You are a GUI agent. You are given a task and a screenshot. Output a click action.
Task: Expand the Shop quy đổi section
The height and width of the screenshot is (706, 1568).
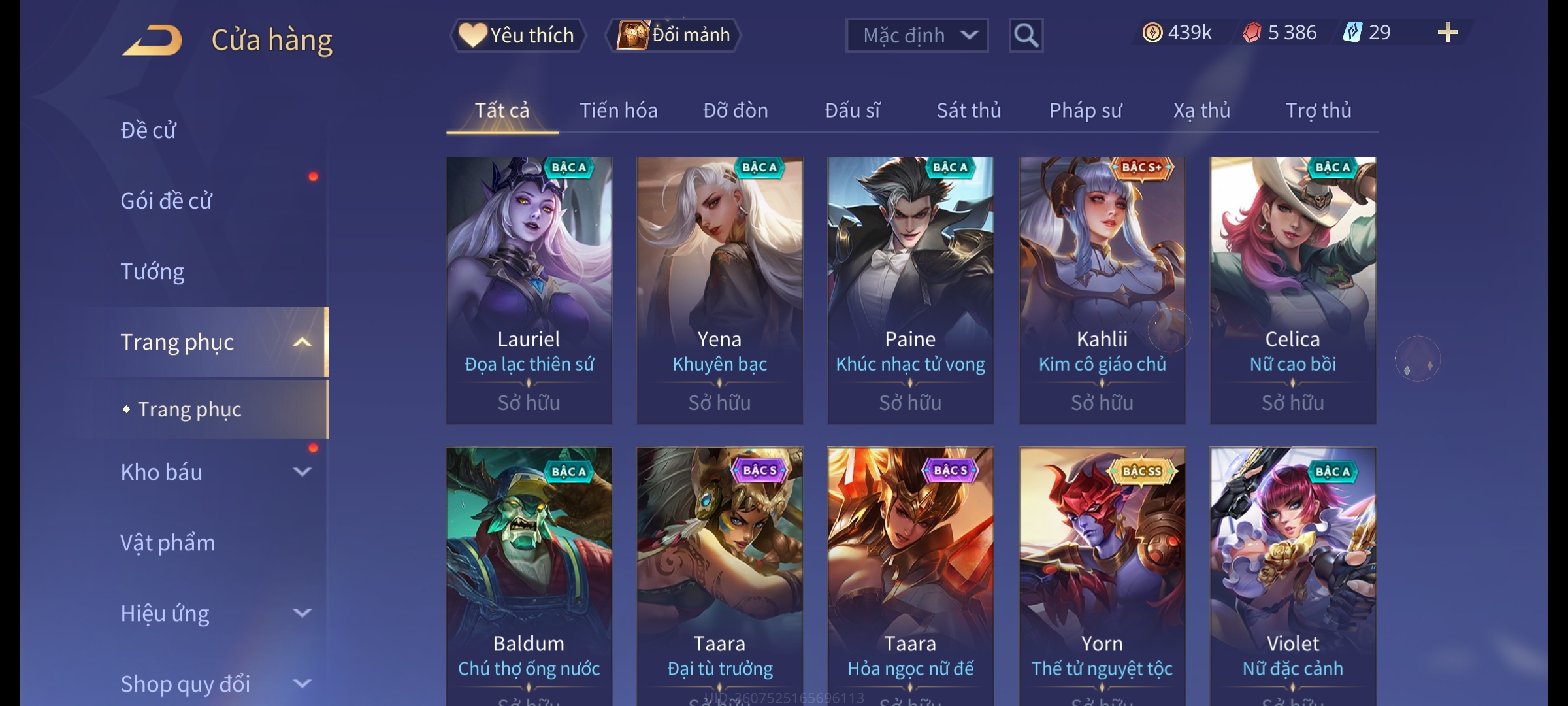(x=302, y=683)
